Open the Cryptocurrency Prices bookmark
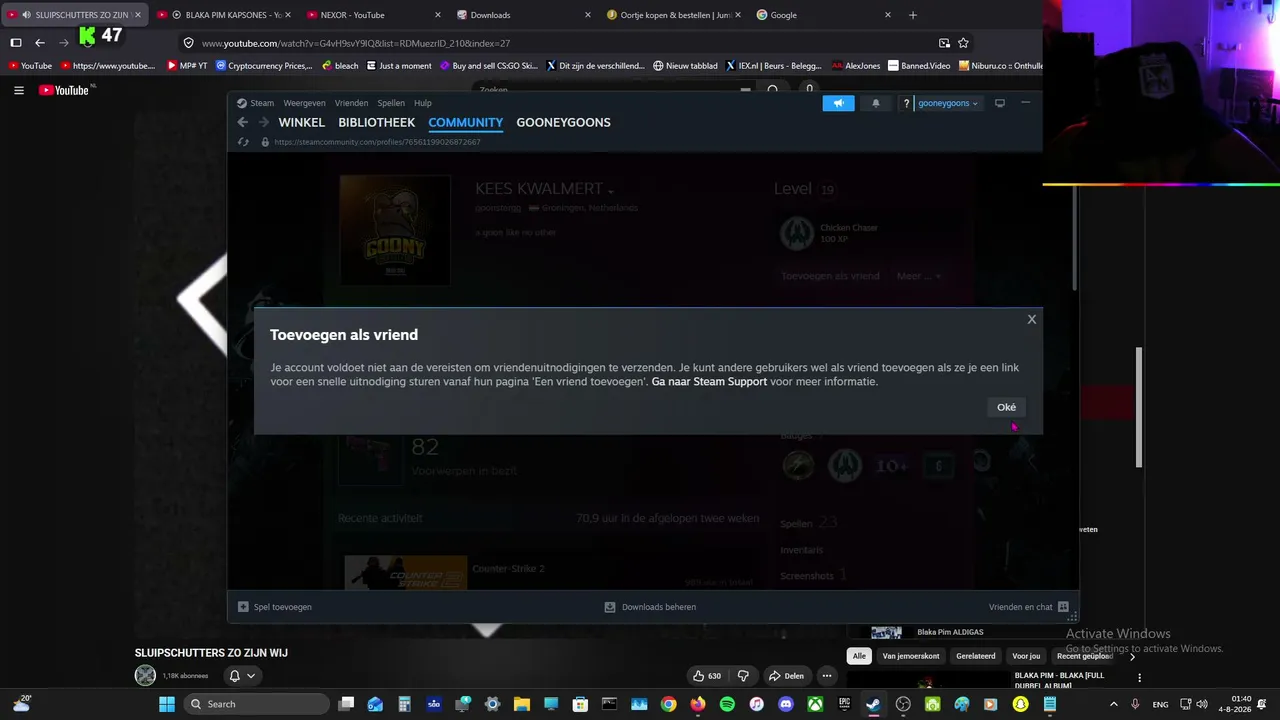Screen dimensions: 1280x720 (264, 66)
